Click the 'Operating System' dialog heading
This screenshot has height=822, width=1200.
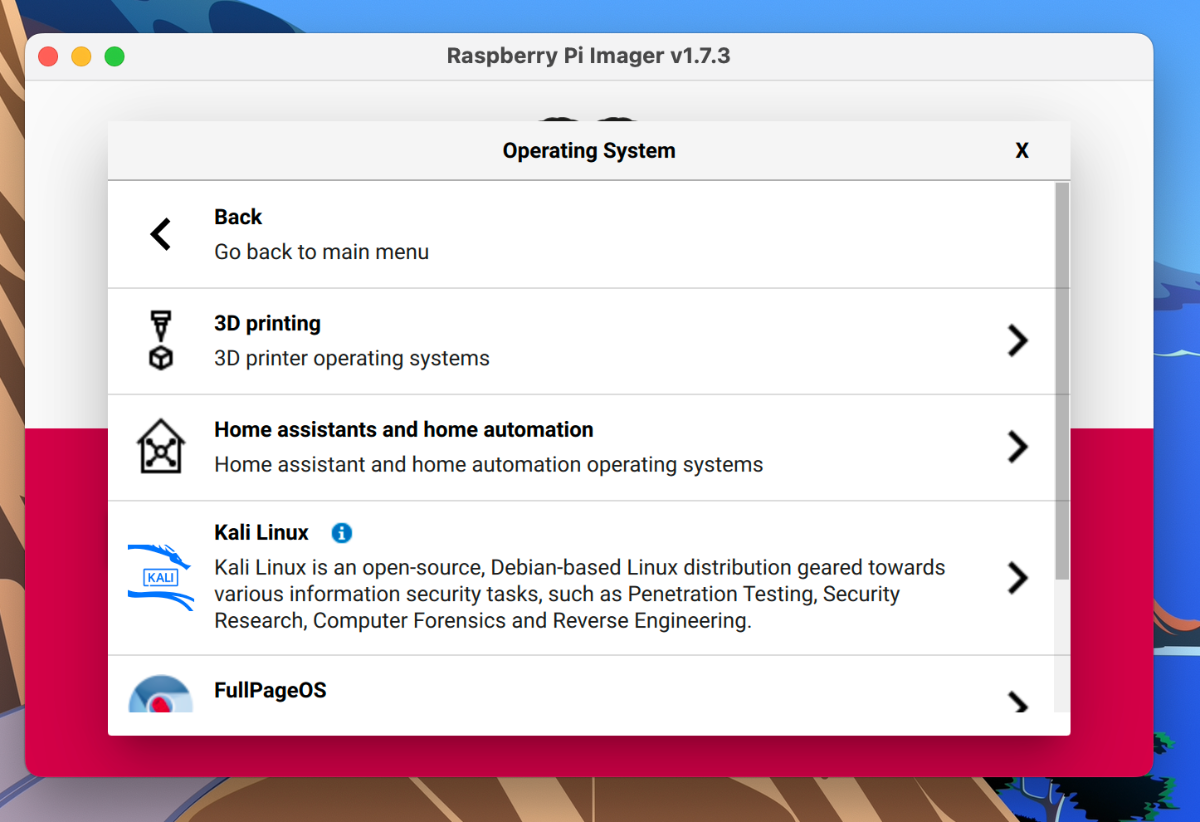point(589,151)
